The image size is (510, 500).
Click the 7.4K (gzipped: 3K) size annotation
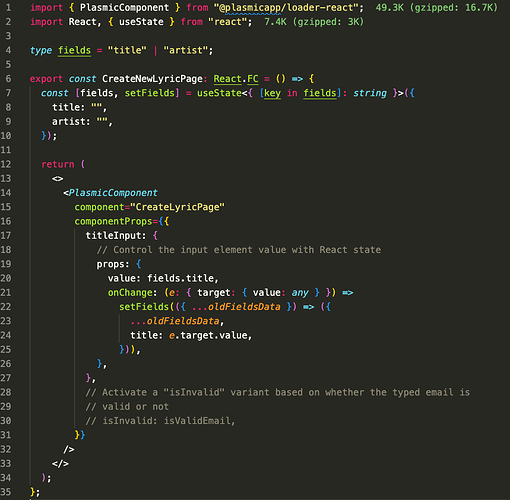coord(314,22)
